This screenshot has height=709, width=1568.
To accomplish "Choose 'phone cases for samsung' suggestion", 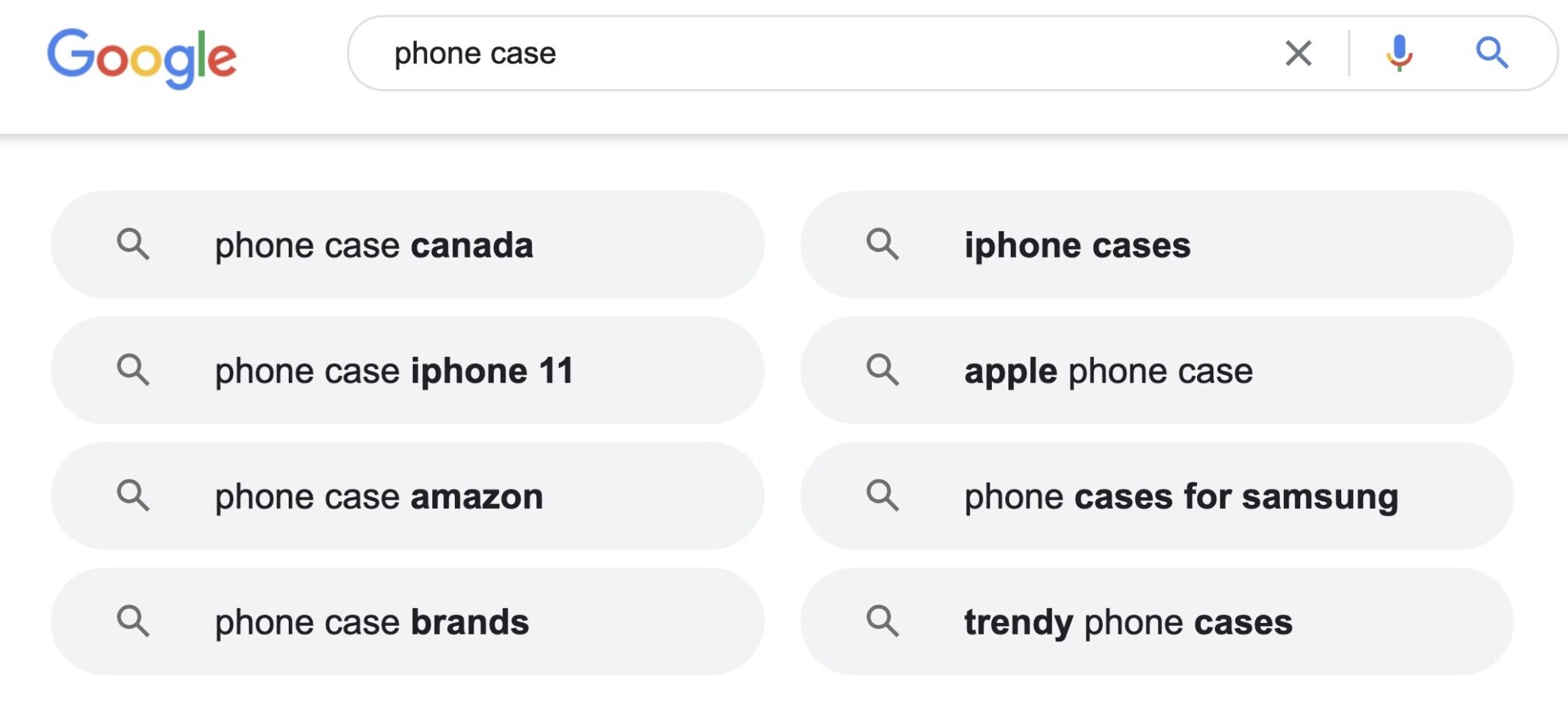I will coord(1157,496).
